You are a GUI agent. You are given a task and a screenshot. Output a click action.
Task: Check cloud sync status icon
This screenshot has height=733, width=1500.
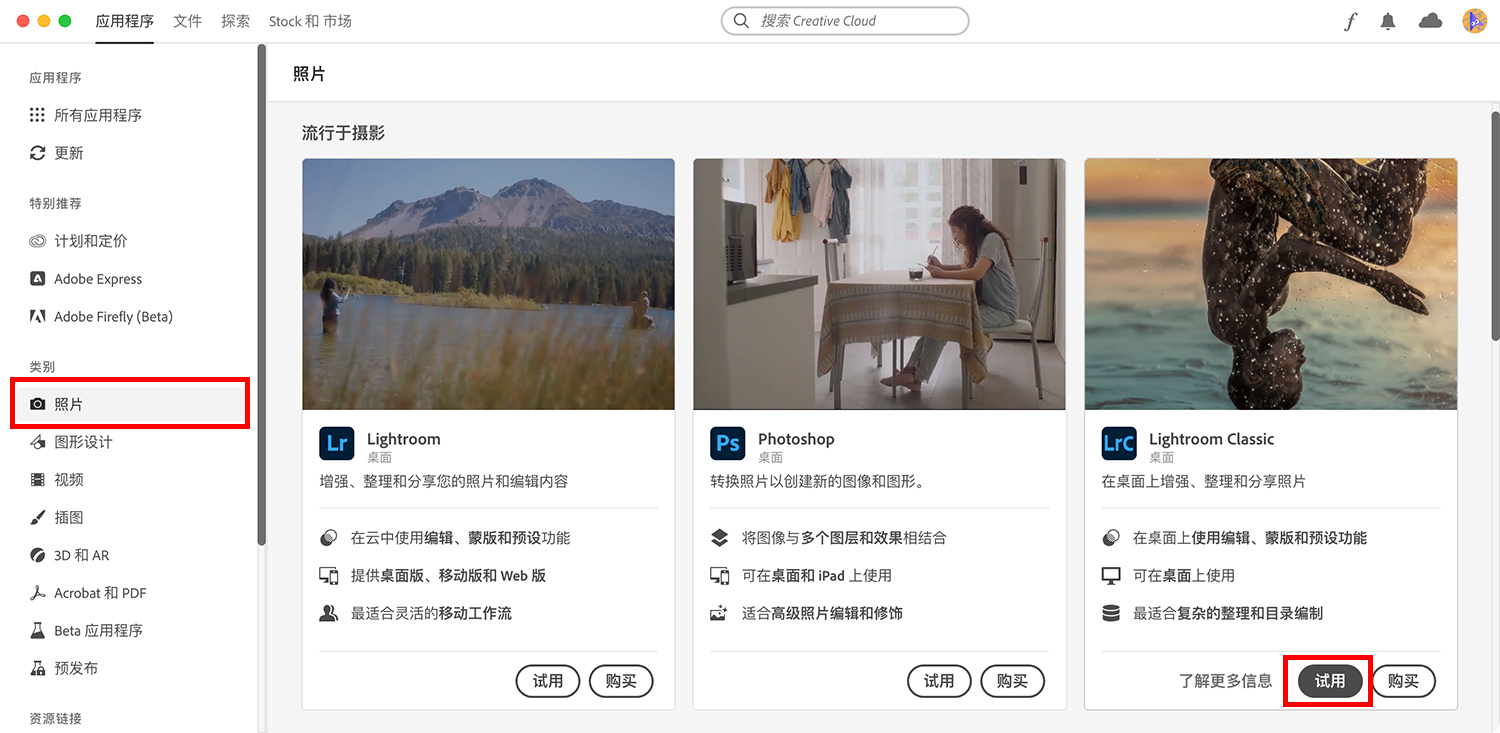pyautogui.click(x=1430, y=21)
